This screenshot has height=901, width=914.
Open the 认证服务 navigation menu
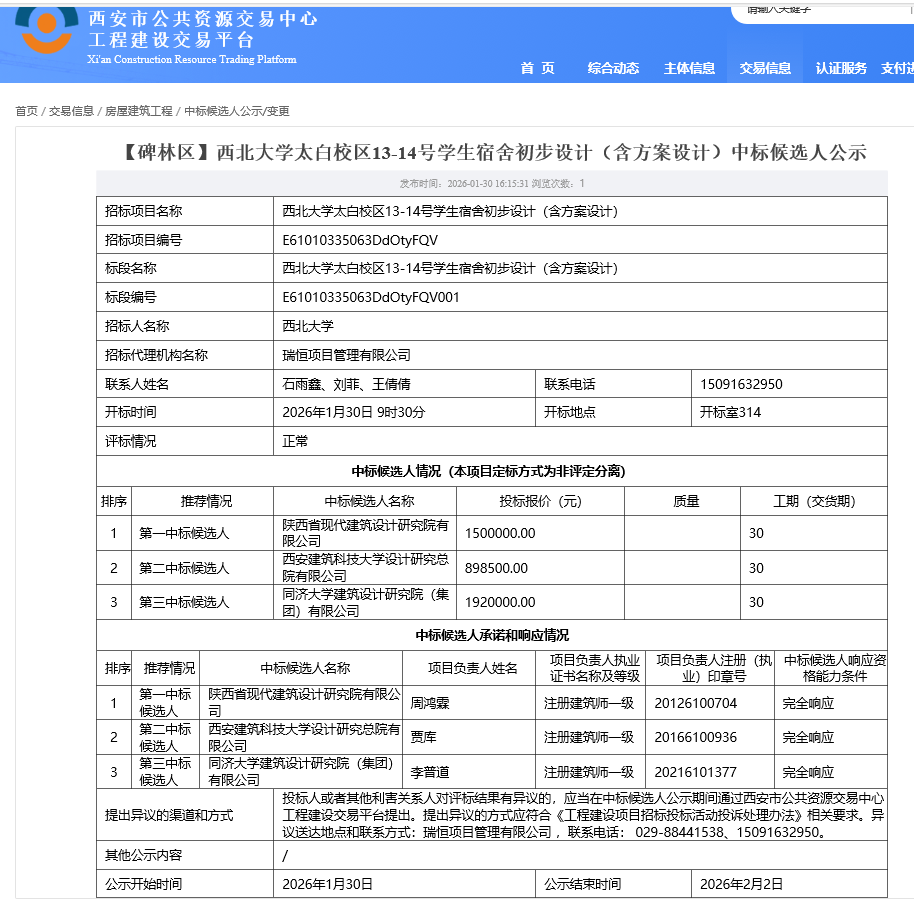pyautogui.click(x=841, y=68)
